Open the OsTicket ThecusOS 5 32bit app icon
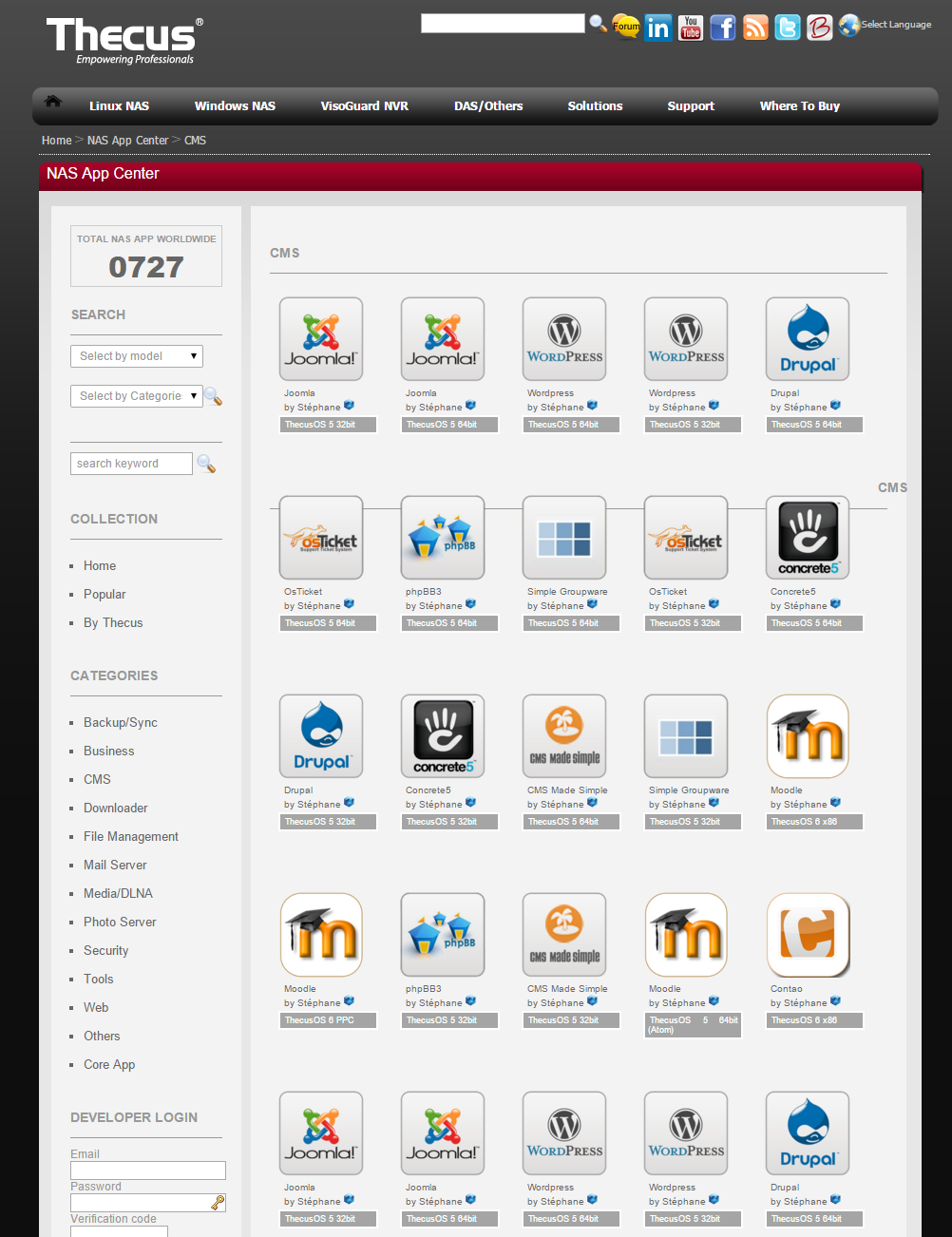The image size is (952, 1237). [x=686, y=538]
